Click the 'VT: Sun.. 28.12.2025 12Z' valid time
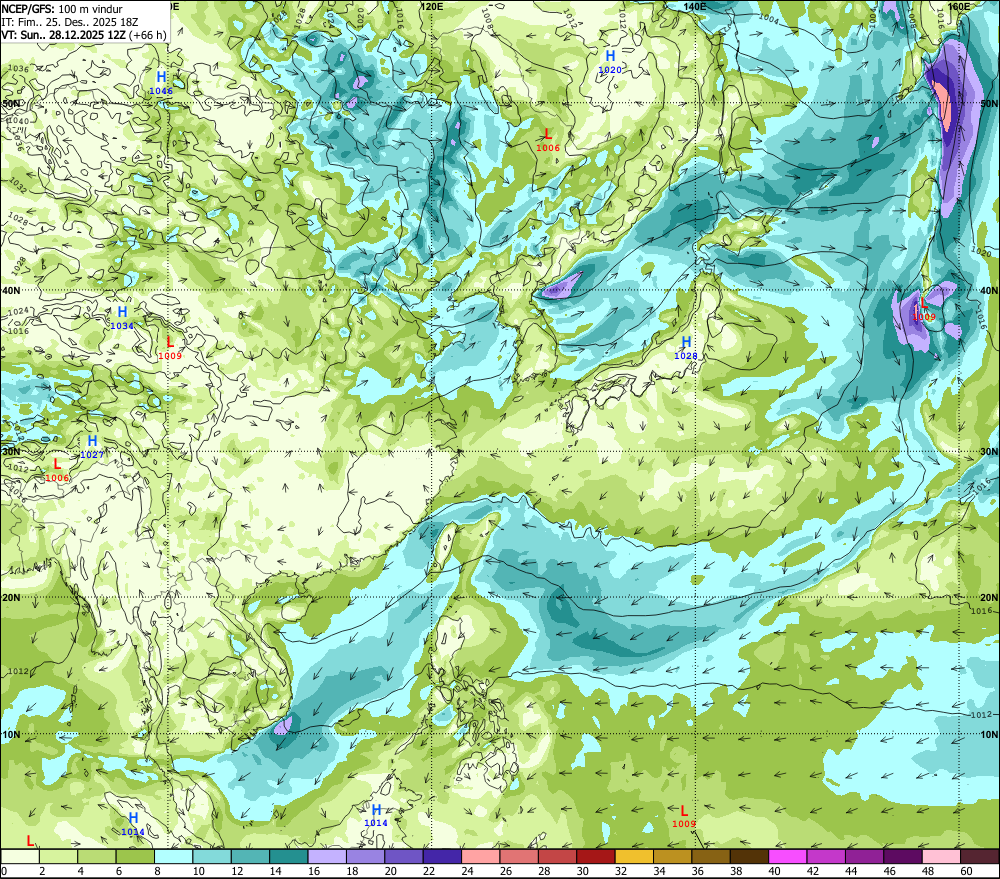This screenshot has height=879, width=1000. (64, 35)
